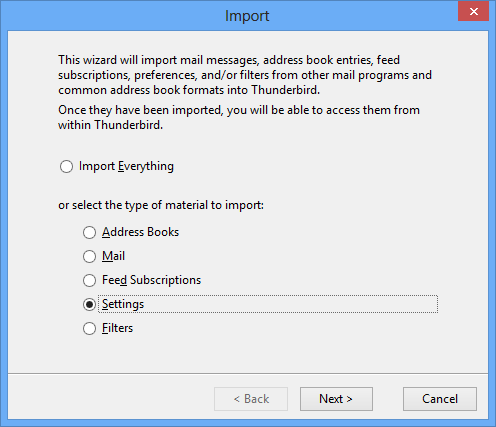Select the Mail radio button
Viewport: 496px width, 427px height.
[x=89, y=256]
